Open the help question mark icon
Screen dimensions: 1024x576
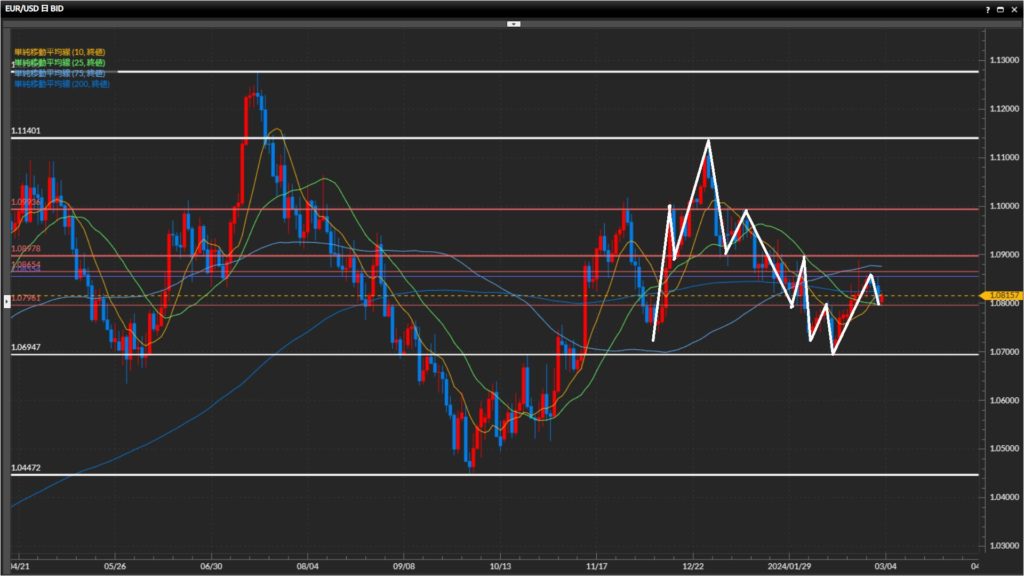click(988, 8)
